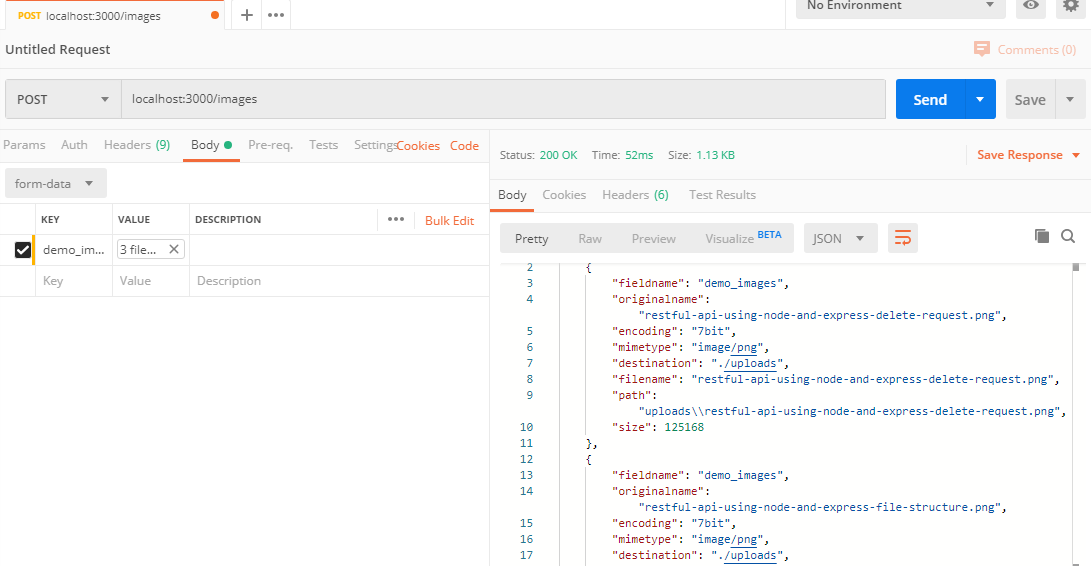This screenshot has width=1091, height=566.
Task: Open the JSON format dropdown
Action: click(840, 239)
